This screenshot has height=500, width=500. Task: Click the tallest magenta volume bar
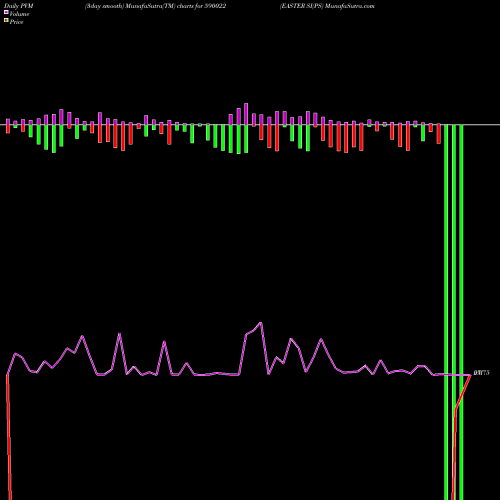click(x=246, y=114)
